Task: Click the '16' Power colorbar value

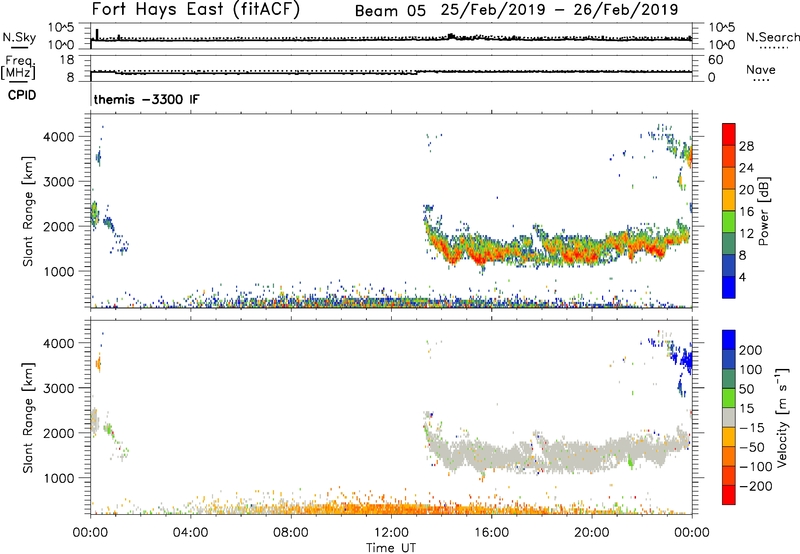Action: [746, 211]
